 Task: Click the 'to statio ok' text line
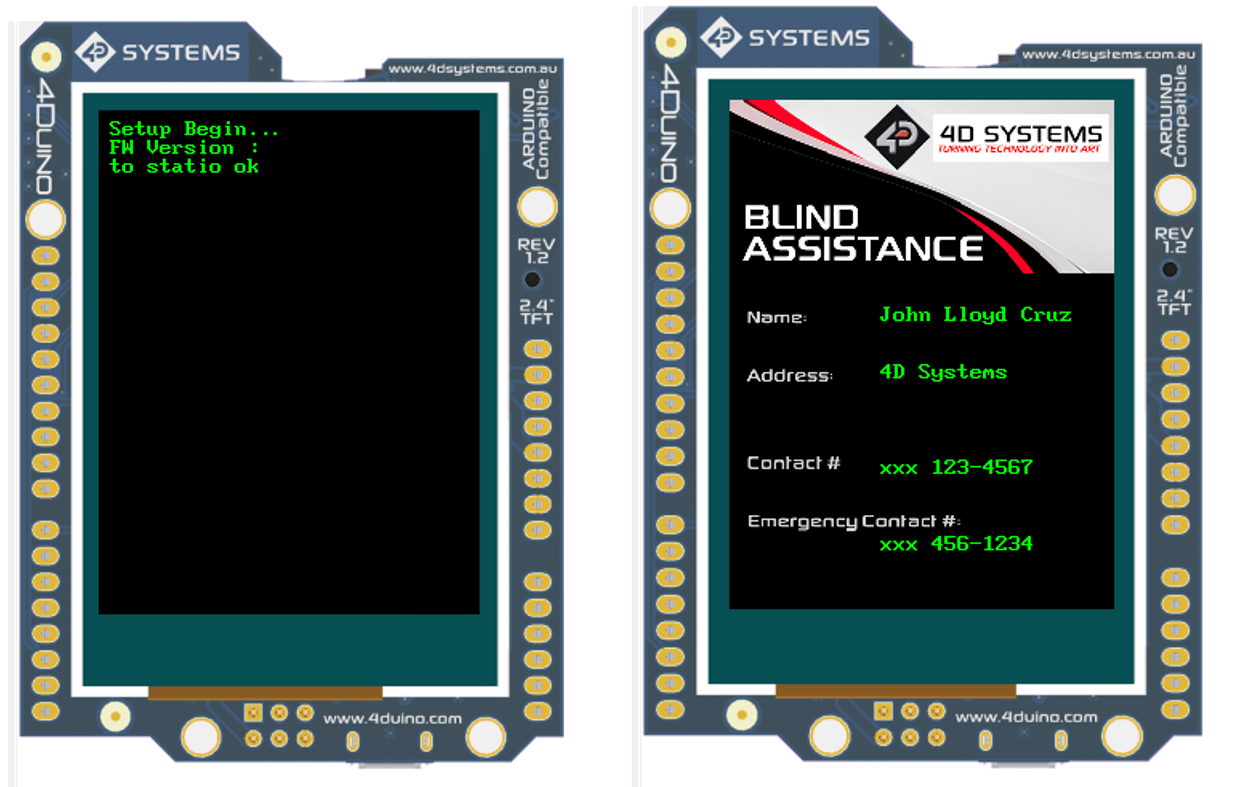point(184,166)
